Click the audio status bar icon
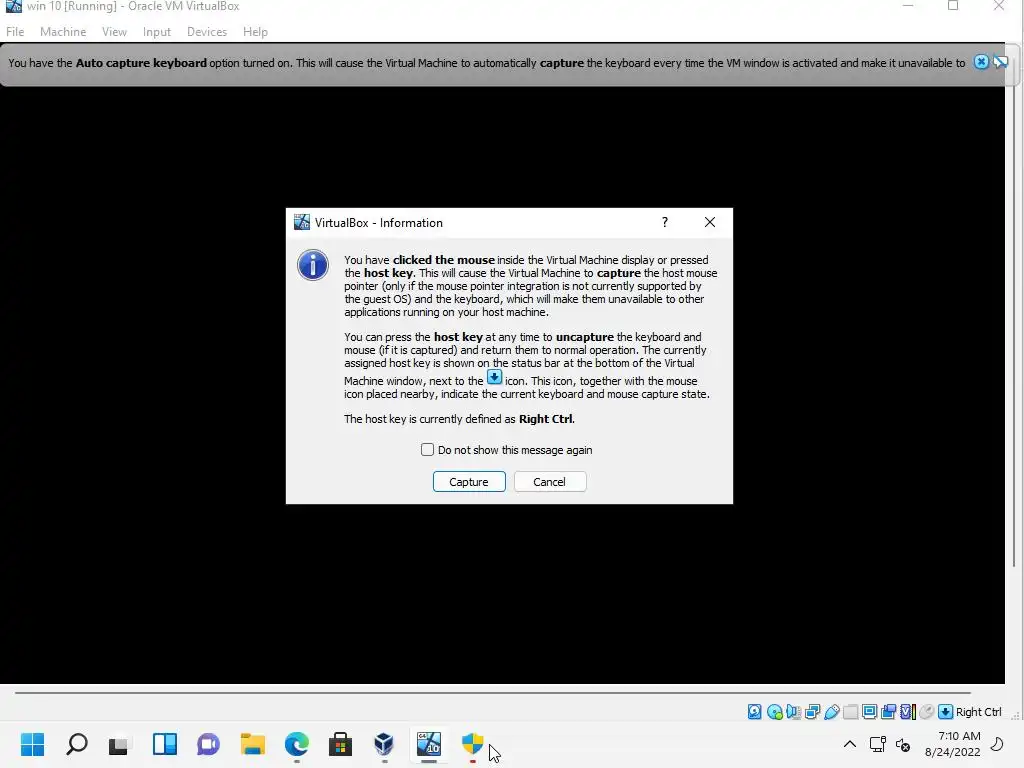Image resolution: width=1024 pixels, height=768 pixels. click(x=793, y=712)
